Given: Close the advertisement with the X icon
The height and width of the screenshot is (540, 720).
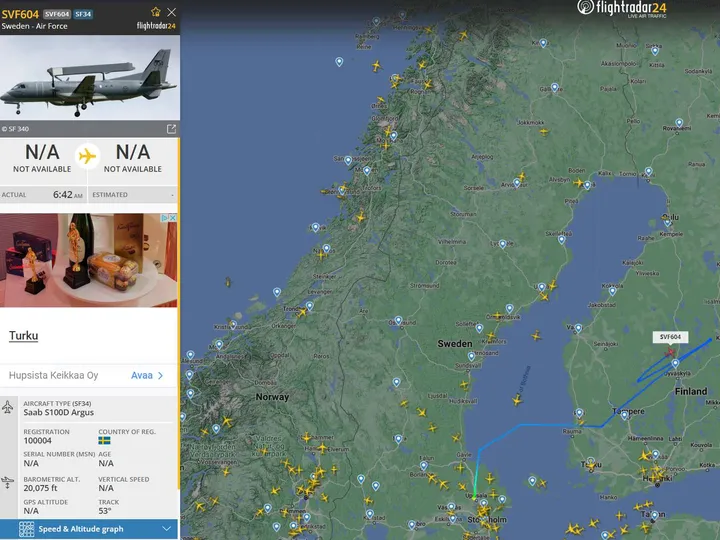Looking at the screenshot, I should point(173,218).
